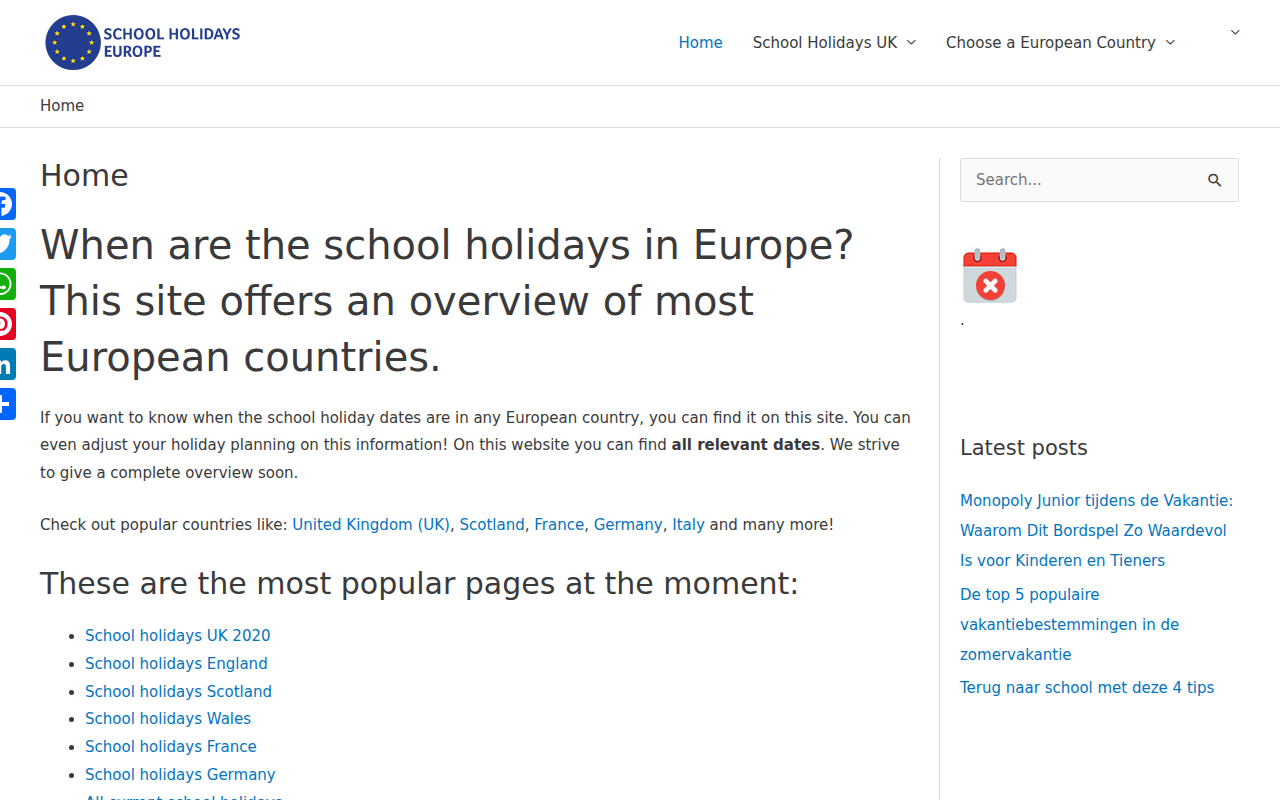Open School holidays Germany page

[x=180, y=774]
